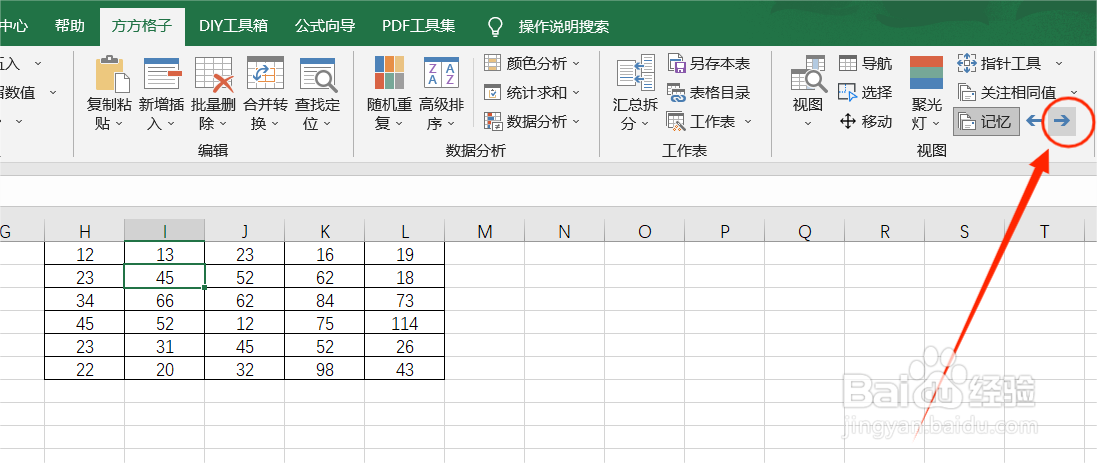1097x463 pixels.
Task: Toggle 关注相同值 (highlight same values)
Action: (1008, 93)
